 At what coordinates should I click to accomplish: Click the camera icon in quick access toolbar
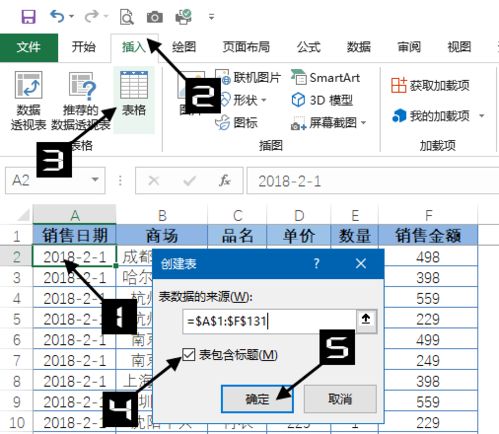[155, 17]
